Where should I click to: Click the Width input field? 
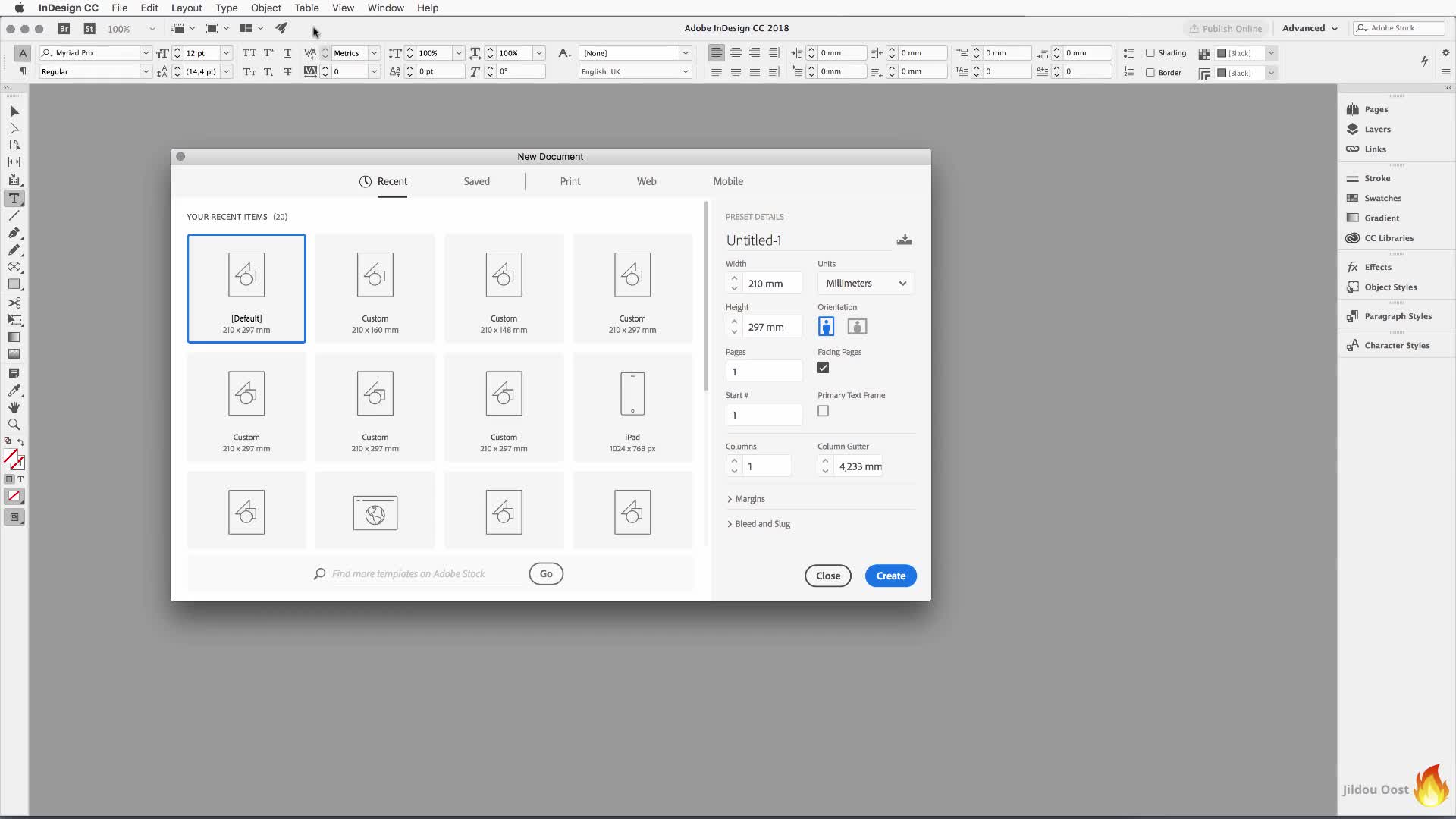pos(771,284)
